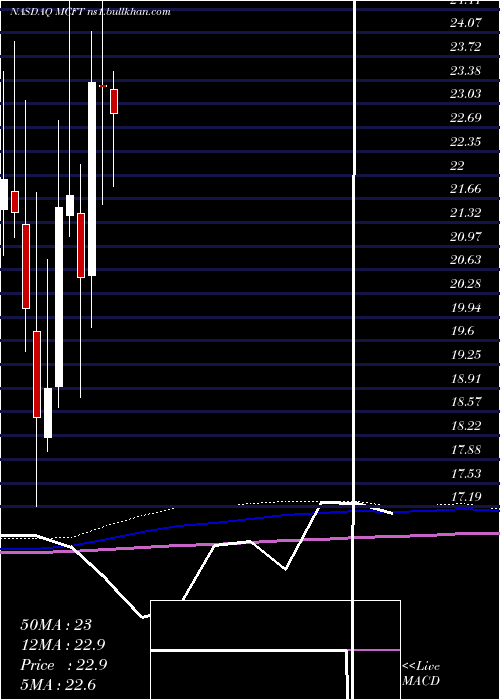This screenshot has height=700, width=500.
Task: Click the 18.57 price axis label
Action: click(x=466, y=402)
